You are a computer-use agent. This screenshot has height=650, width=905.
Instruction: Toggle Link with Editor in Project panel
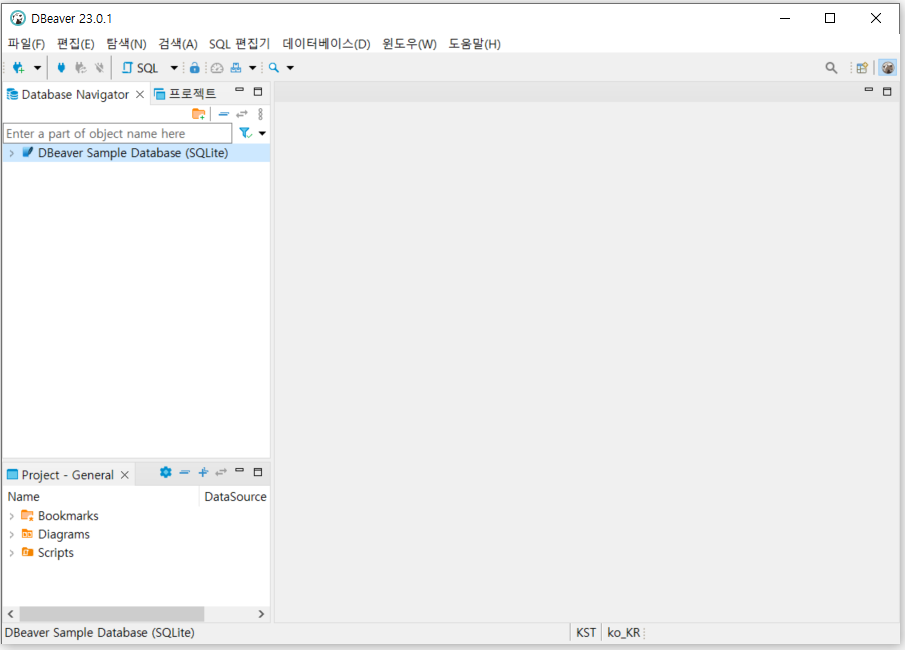tap(221, 472)
